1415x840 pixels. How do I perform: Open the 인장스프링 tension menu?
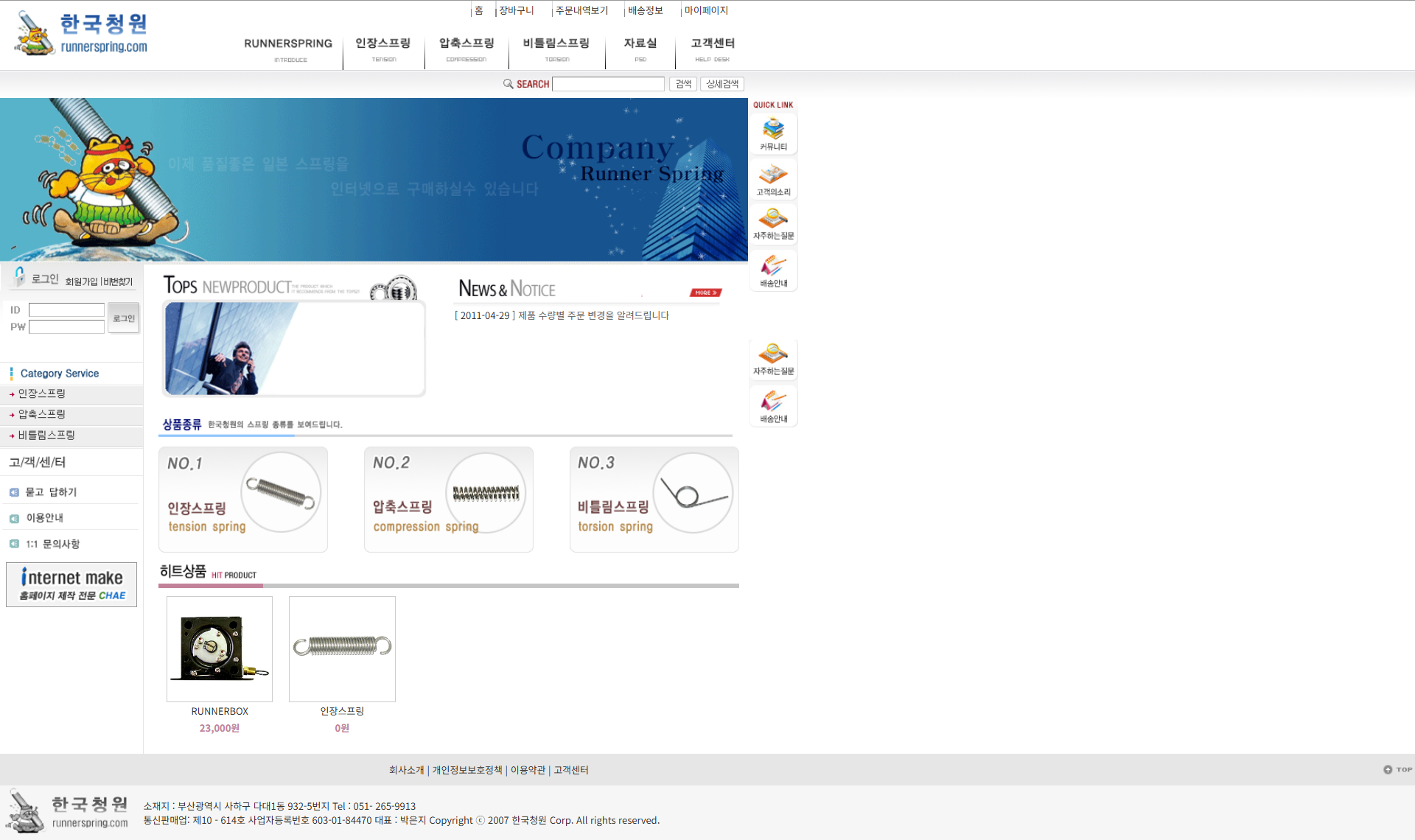(383, 49)
